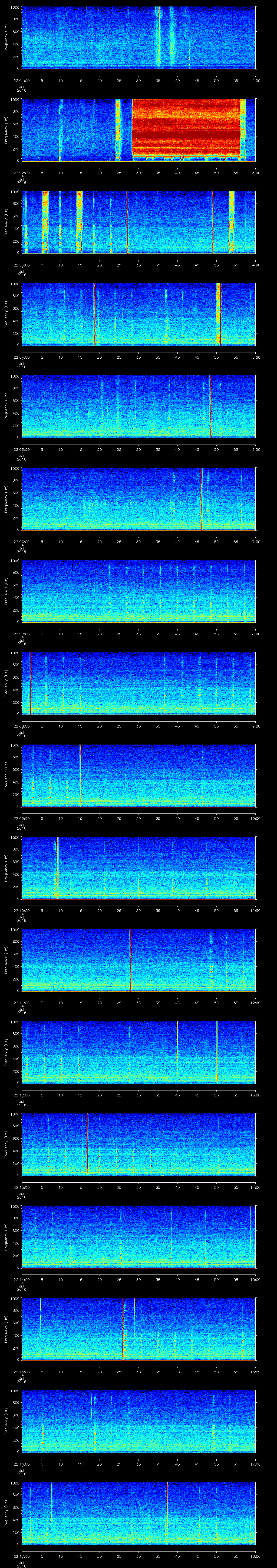Viewport: 277px width, 1568px height.
Task: Click the spike near 15s in 22:09:00 spectrogram
Action: coord(80,775)
